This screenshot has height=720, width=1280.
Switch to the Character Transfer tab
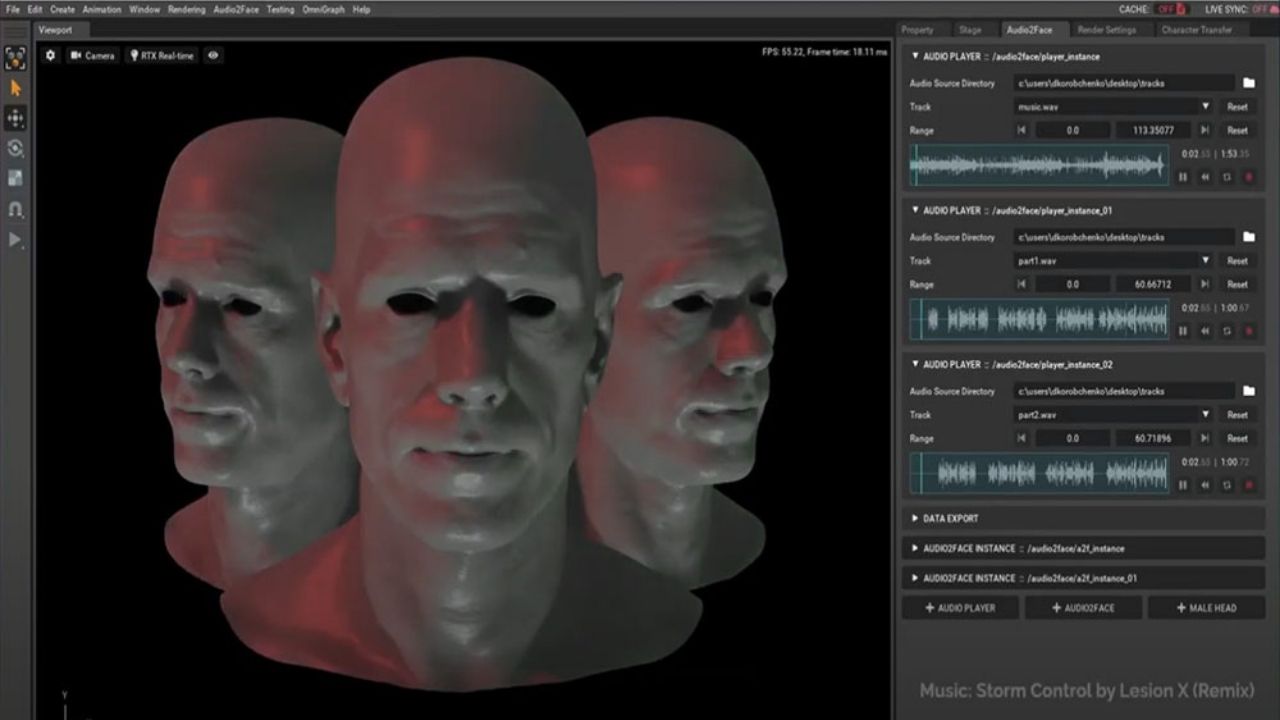click(1196, 30)
